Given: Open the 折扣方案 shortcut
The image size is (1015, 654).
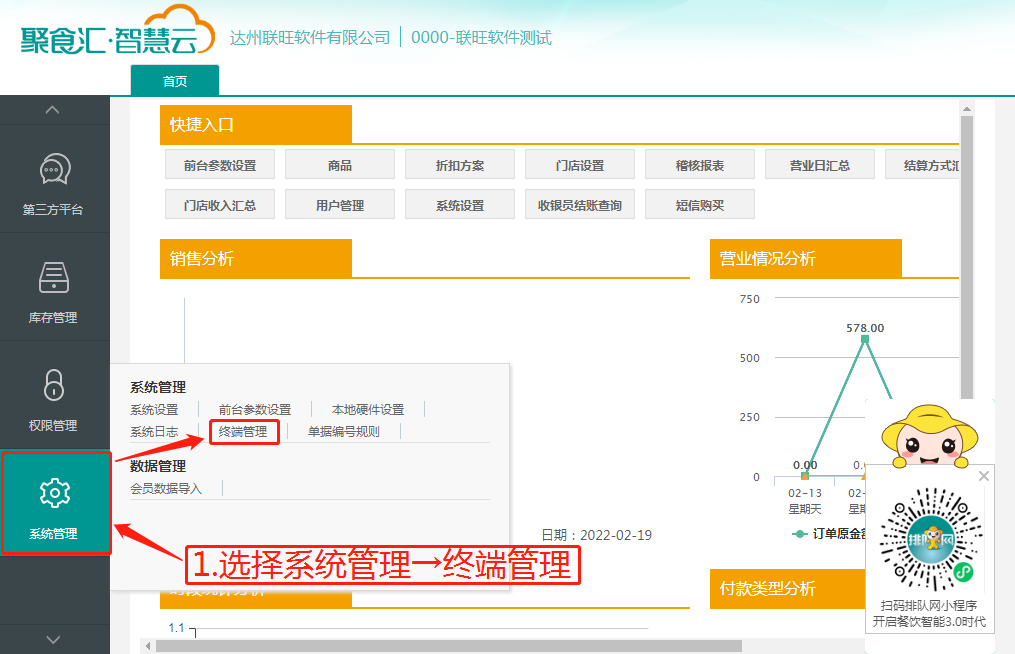Looking at the screenshot, I should pos(460,164).
